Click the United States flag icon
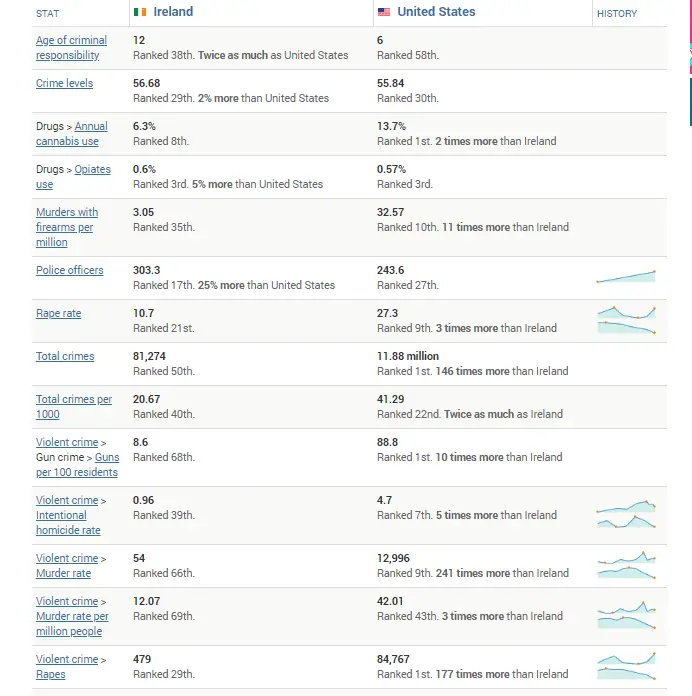The image size is (692, 696). point(384,13)
